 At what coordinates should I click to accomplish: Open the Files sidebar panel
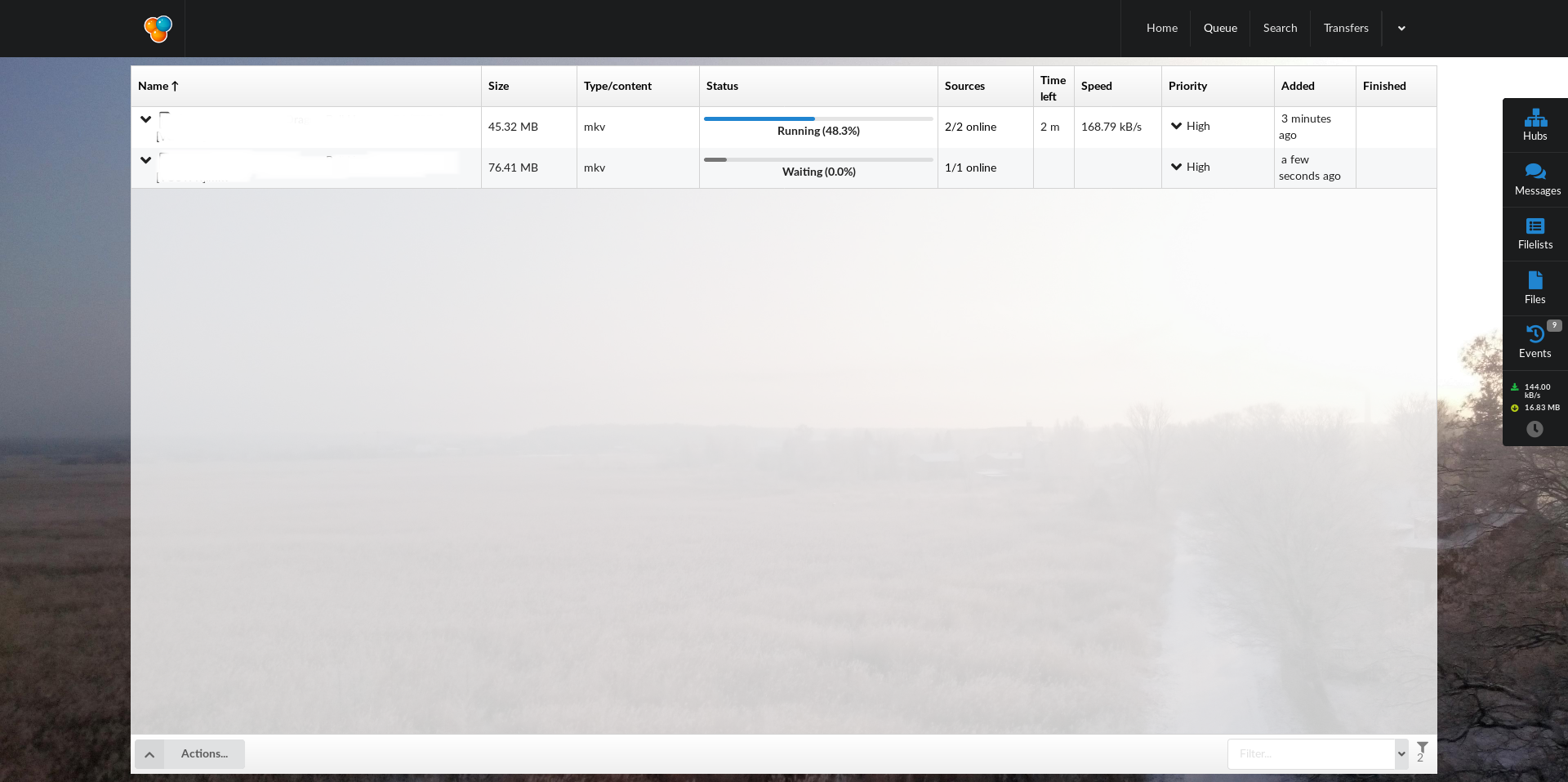point(1535,288)
